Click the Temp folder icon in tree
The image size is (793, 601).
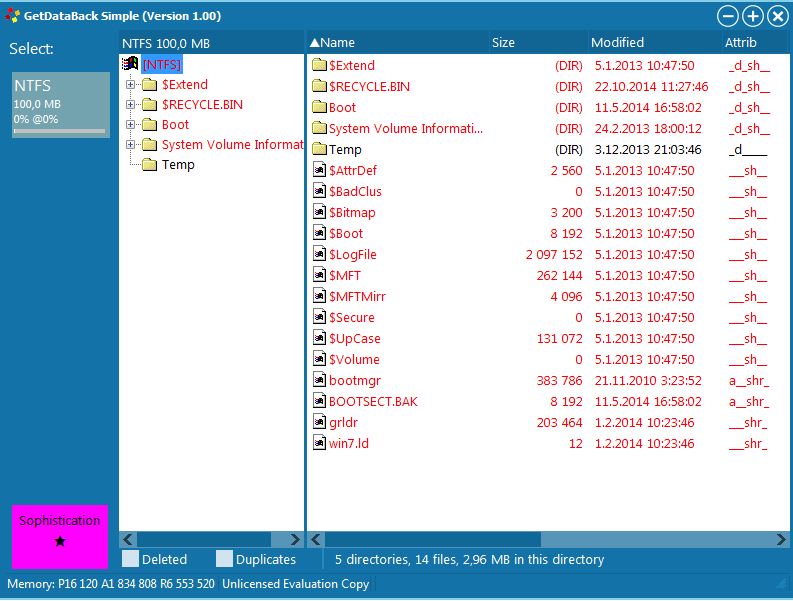pos(149,164)
